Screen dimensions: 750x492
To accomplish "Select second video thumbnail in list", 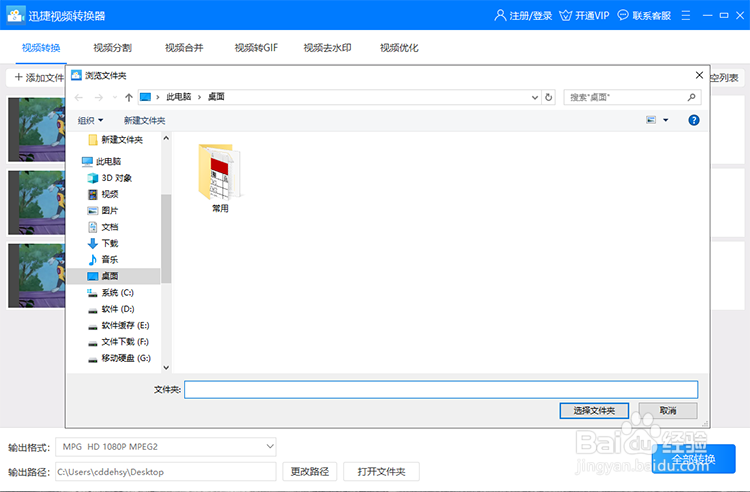I will (37, 202).
